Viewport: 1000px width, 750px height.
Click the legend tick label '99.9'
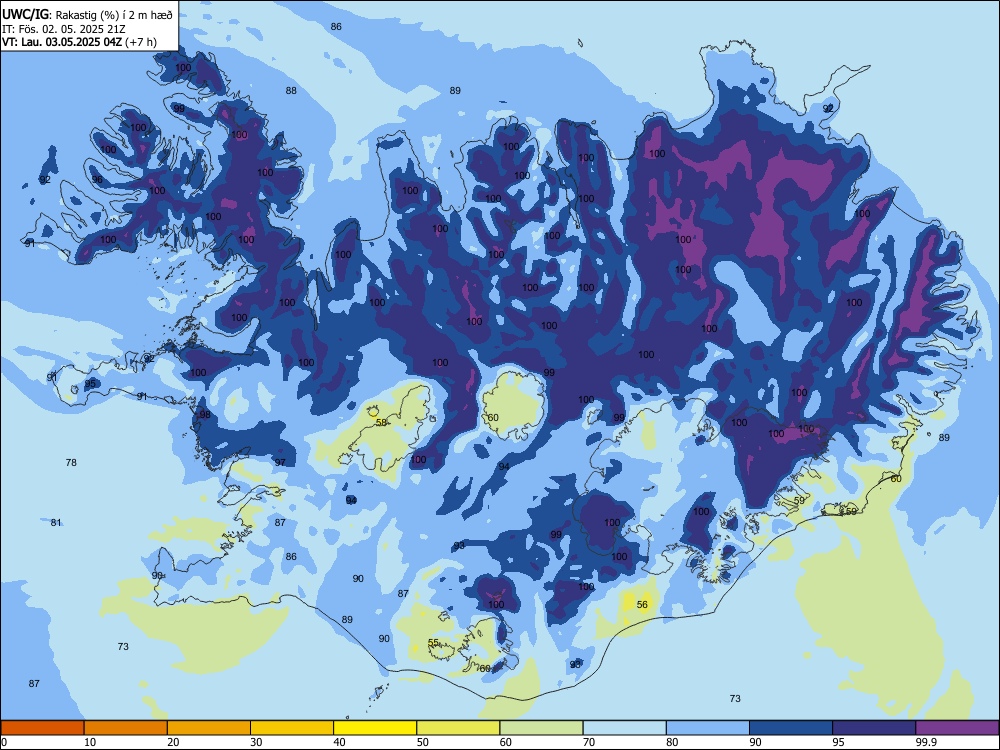(926, 742)
